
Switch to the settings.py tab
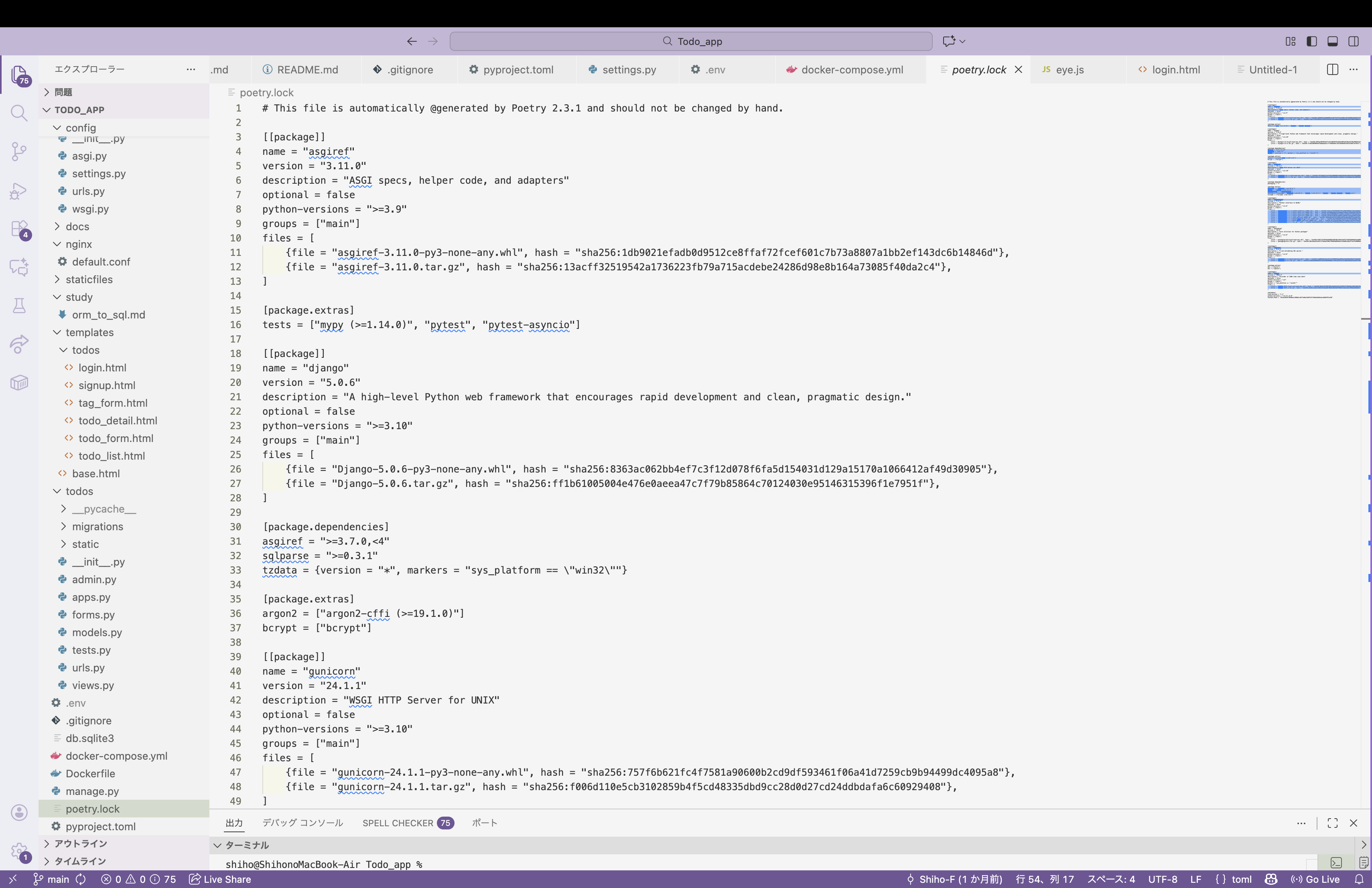pos(628,69)
